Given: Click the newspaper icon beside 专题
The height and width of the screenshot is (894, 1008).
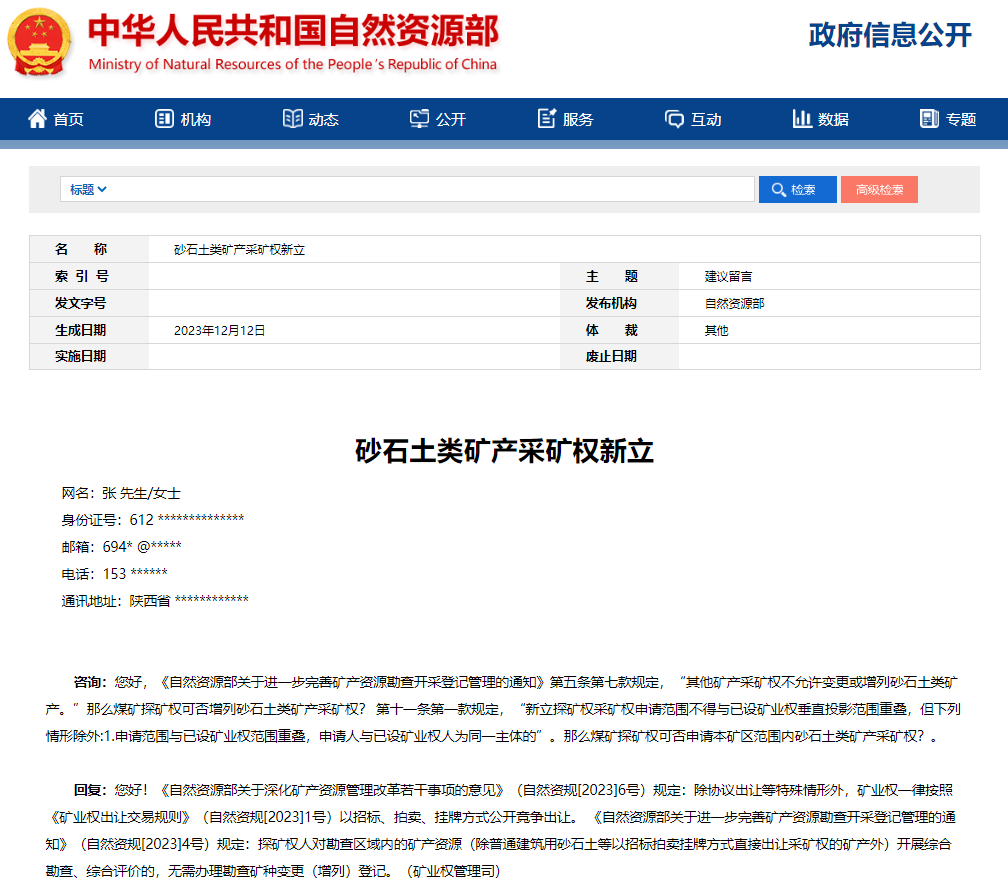Looking at the screenshot, I should [x=930, y=119].
